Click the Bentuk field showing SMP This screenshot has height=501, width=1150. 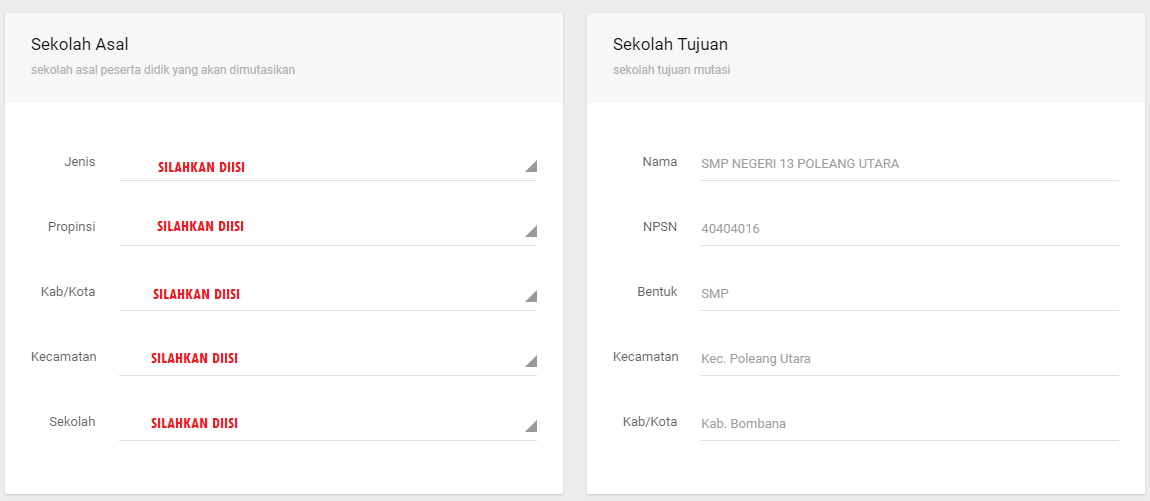(x=909, y=294)
